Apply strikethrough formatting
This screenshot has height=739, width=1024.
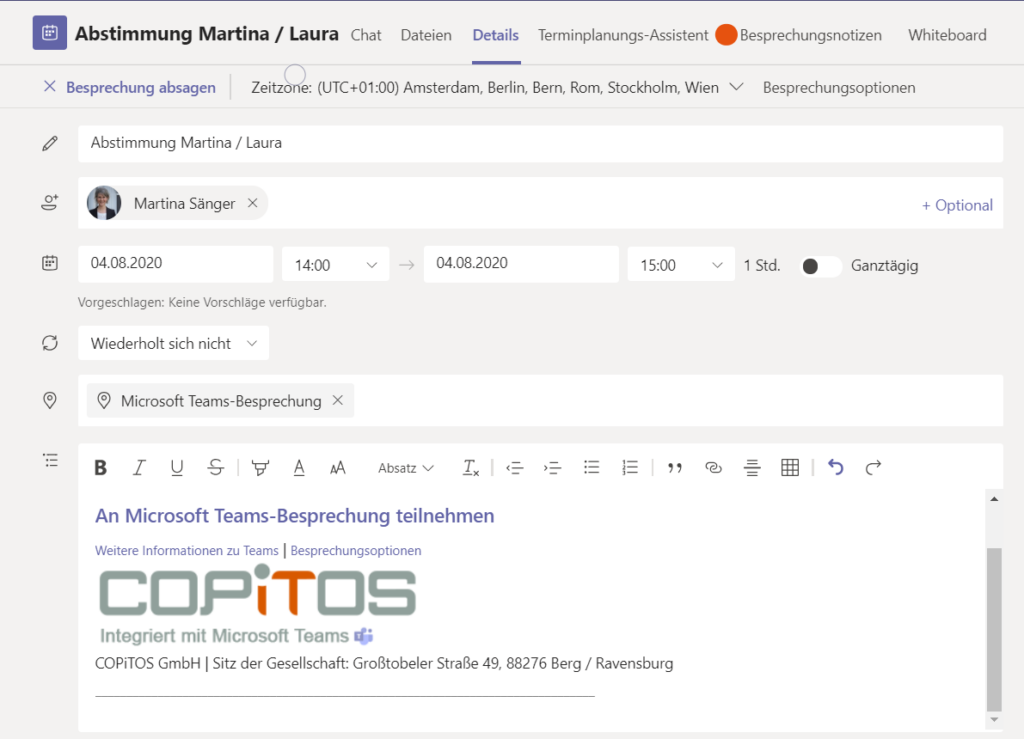(x=216, y=467)
